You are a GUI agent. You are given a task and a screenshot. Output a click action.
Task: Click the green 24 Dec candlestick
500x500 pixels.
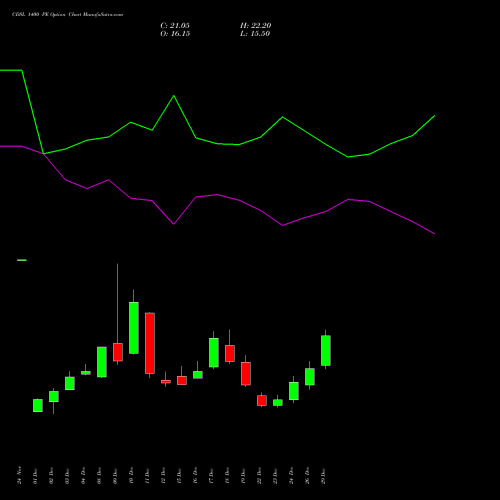pyautogui.click(x=294, y=391)
